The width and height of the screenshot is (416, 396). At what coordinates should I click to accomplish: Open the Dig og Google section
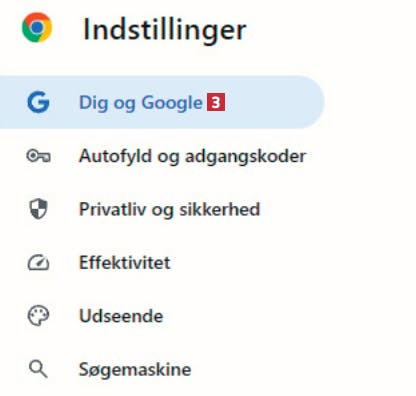162,102
